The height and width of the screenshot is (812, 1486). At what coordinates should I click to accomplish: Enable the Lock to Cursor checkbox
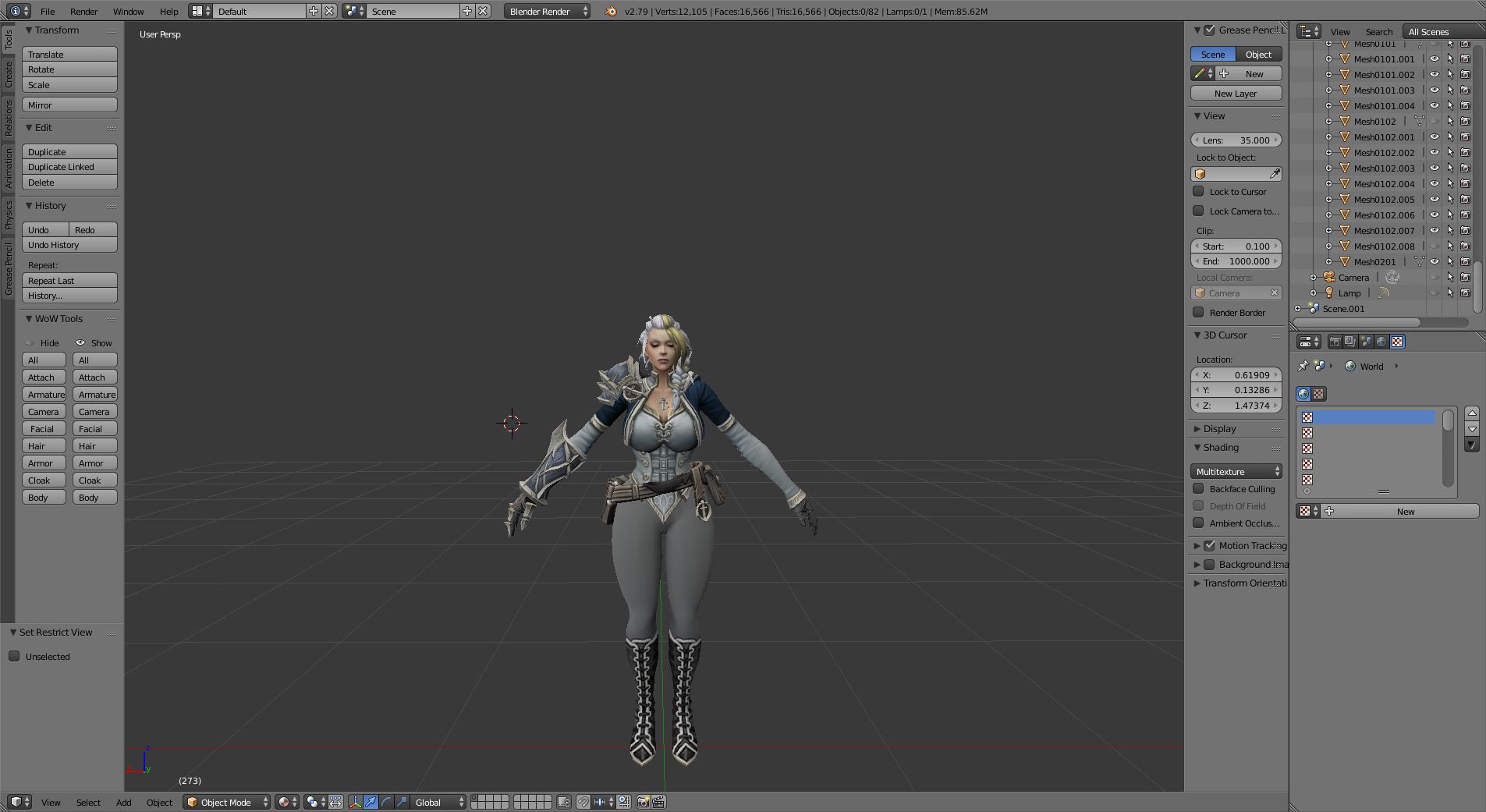pyautogui.click(x=1198, y=191)
